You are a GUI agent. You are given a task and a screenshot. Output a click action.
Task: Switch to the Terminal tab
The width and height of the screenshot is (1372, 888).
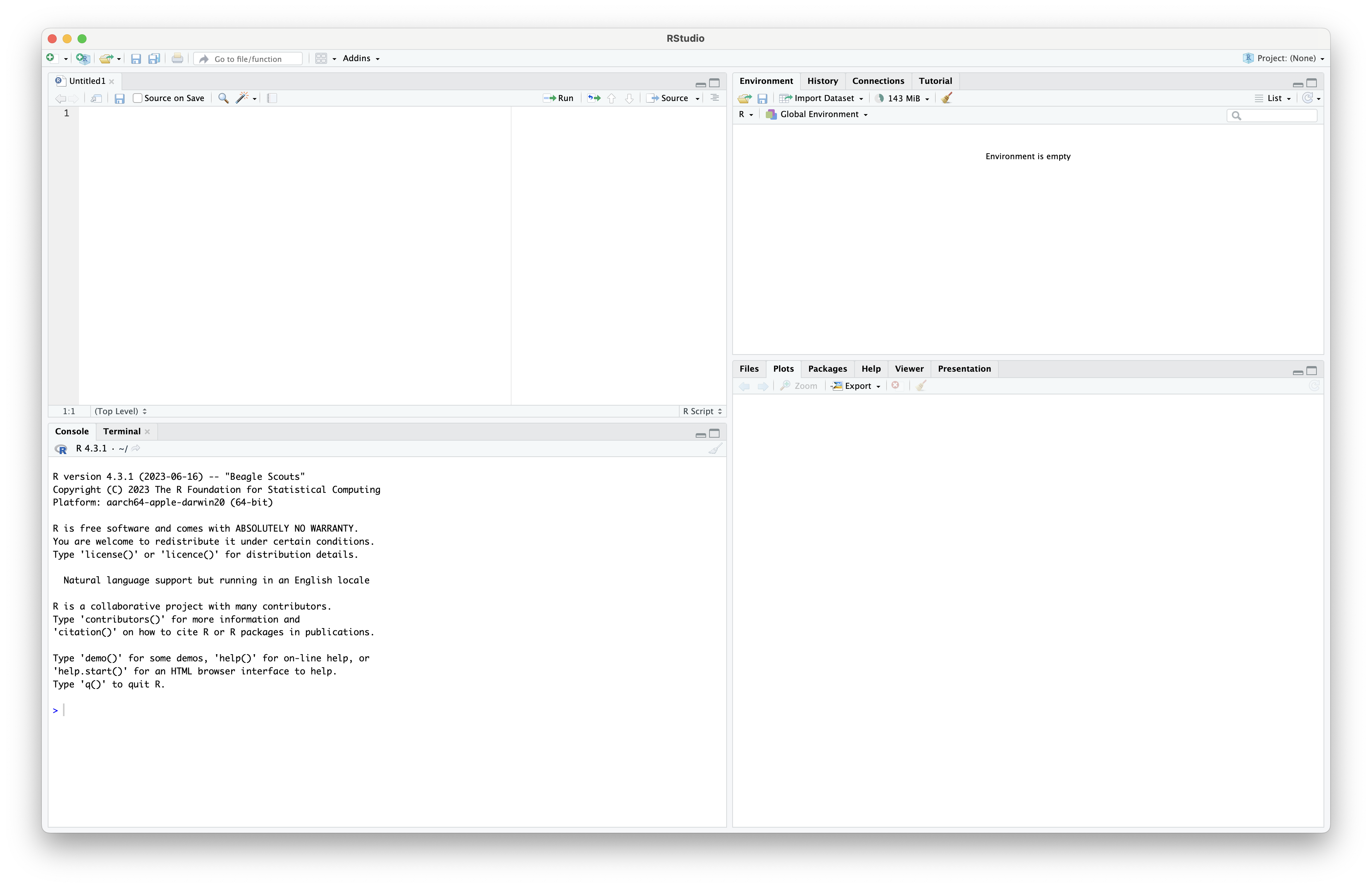[122, 431]
